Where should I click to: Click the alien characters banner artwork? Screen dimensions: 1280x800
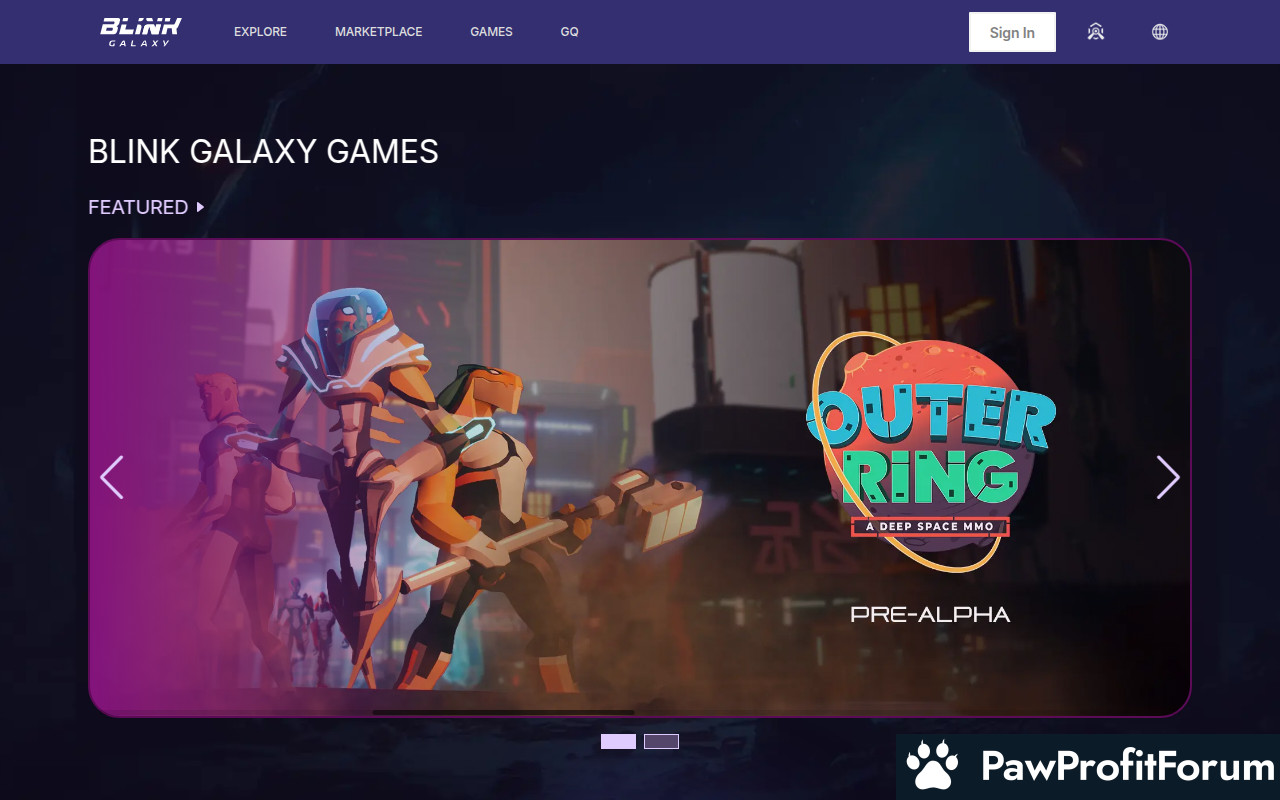pyautogui.click(x=420, y=480)
